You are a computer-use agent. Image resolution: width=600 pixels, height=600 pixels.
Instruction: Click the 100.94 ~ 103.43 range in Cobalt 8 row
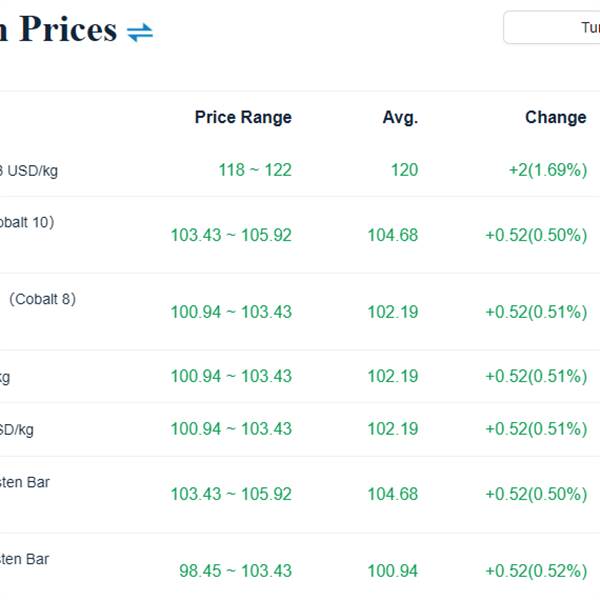[x=231, y=312]
